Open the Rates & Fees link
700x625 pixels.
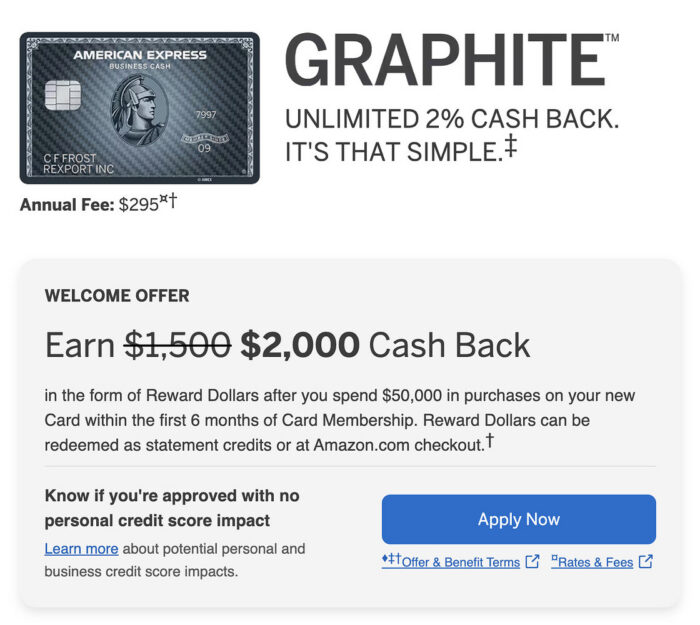tap(595, 562)
